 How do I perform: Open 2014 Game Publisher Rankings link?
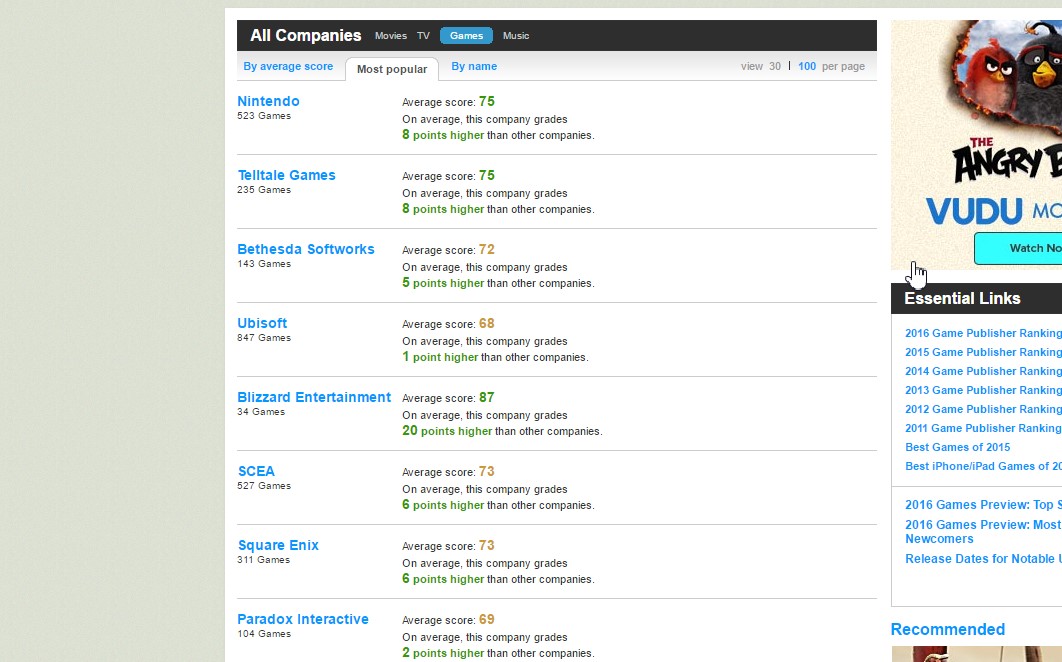(983, 371)
